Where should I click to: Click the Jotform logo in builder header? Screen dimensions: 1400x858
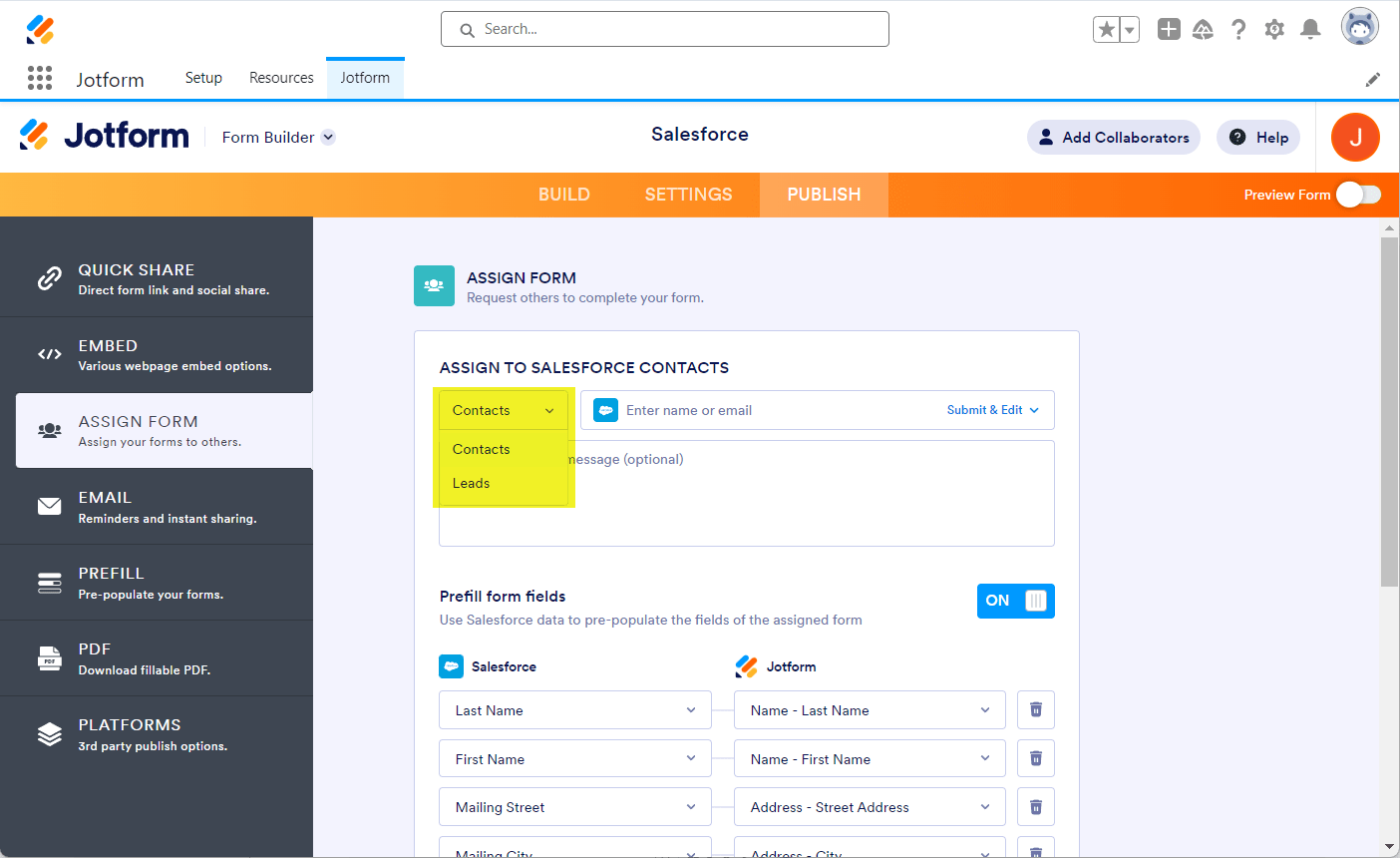105,136
